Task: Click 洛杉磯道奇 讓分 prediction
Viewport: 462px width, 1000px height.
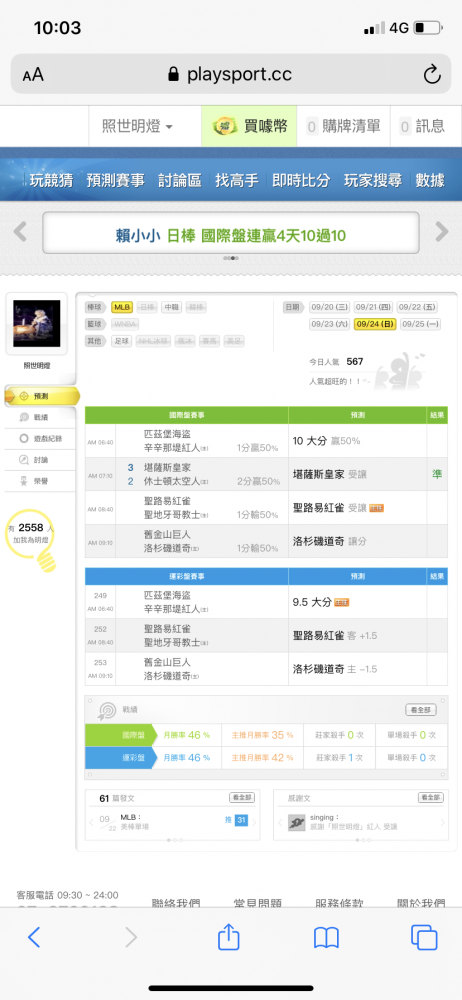Action: pyautogui.click(x=358, y=541)
